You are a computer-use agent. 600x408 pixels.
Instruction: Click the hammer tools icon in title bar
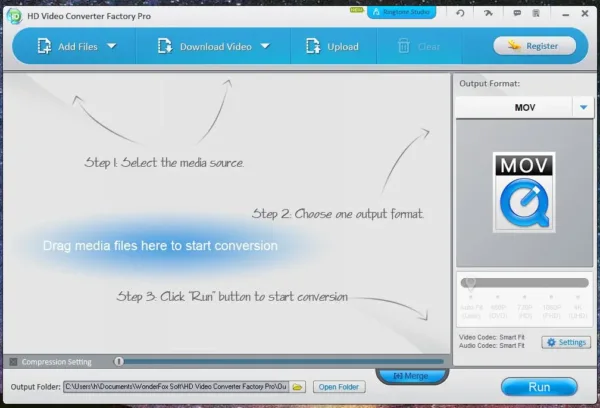488,13
